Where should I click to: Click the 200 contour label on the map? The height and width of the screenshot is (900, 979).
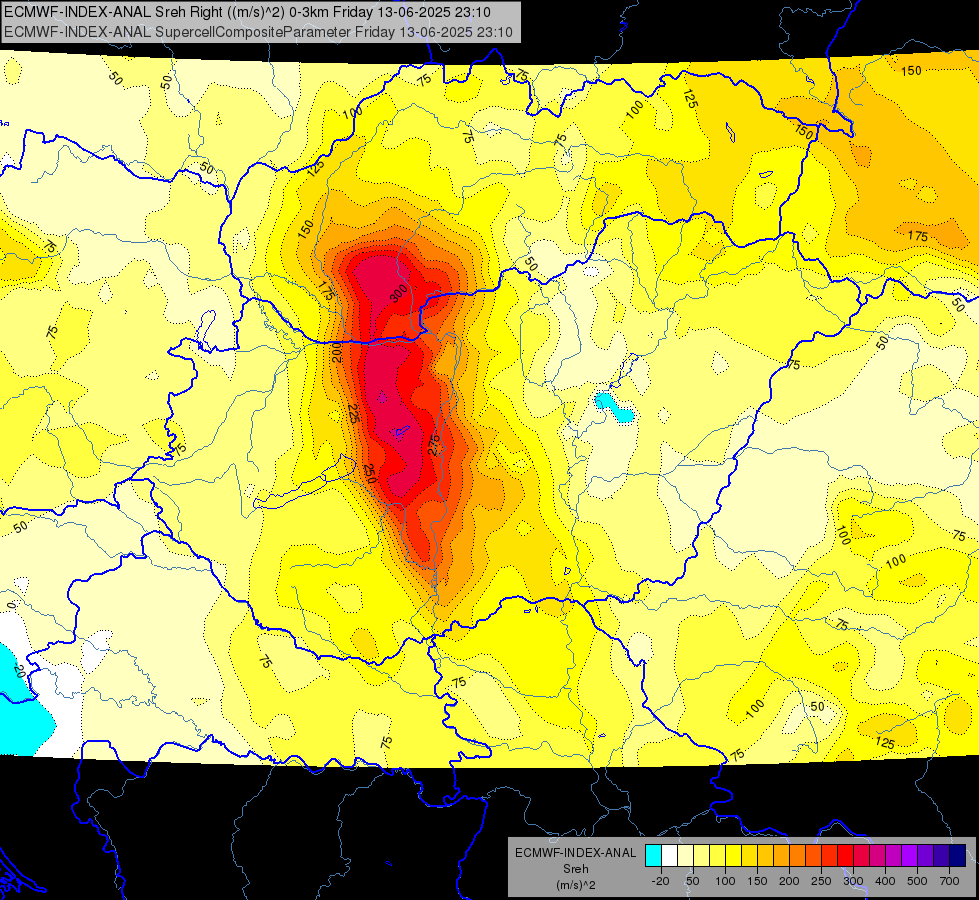(337, 353)
